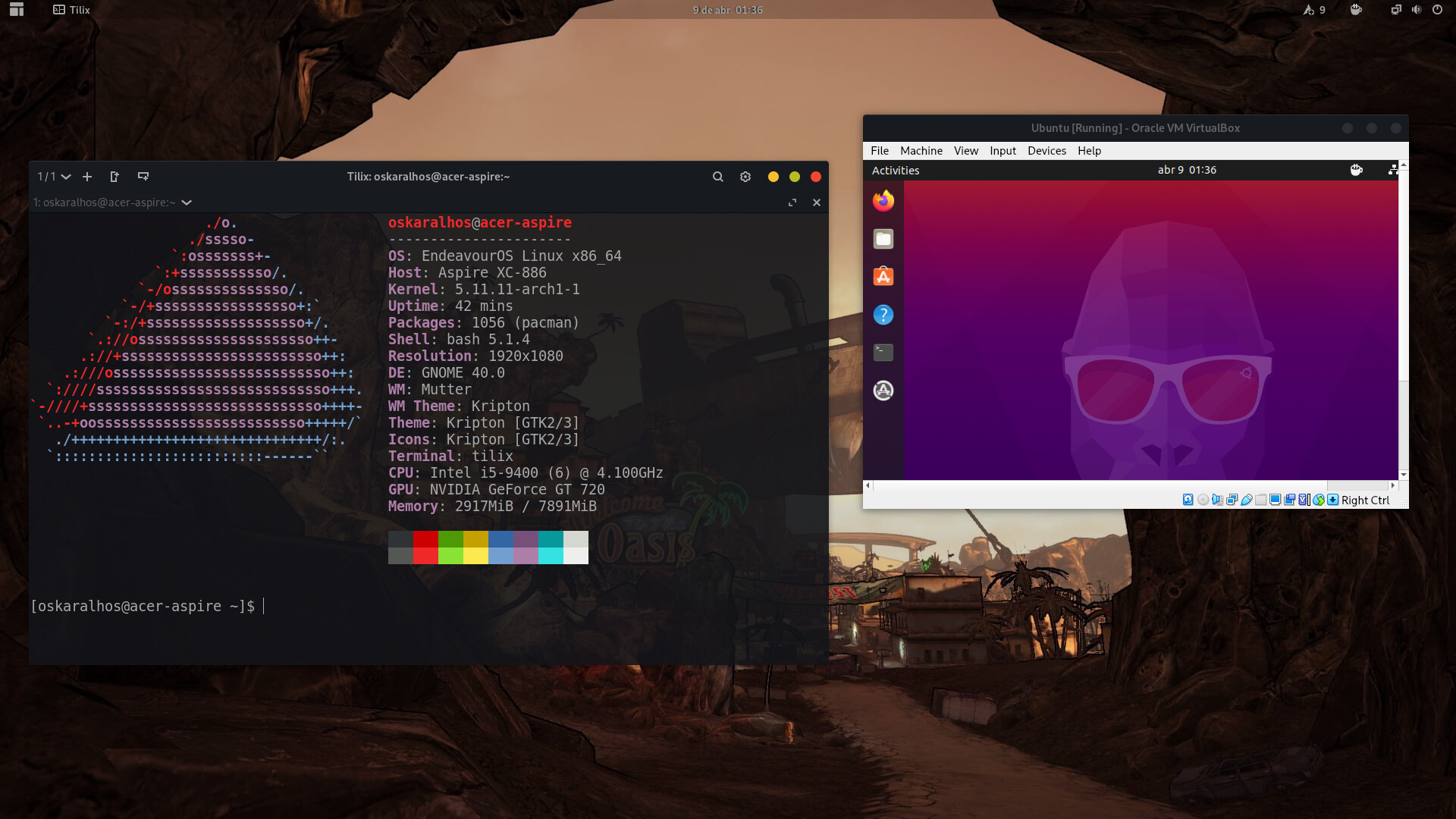The image size is (1456, 819).
Task: Launch Terminal from Ubuntu guest dock
Action: (x=883, y=353)
